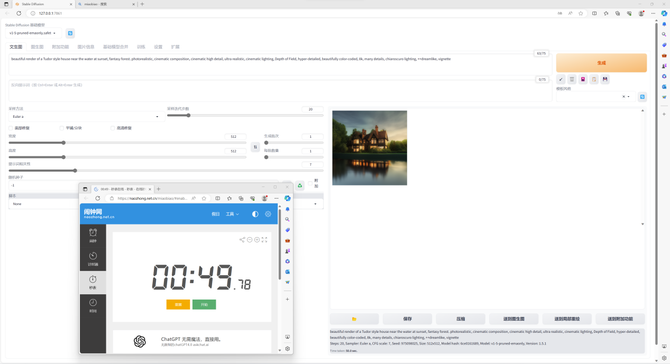Click the width-height swap button
The height and width of the screenshot is (364, 670).
255,147
